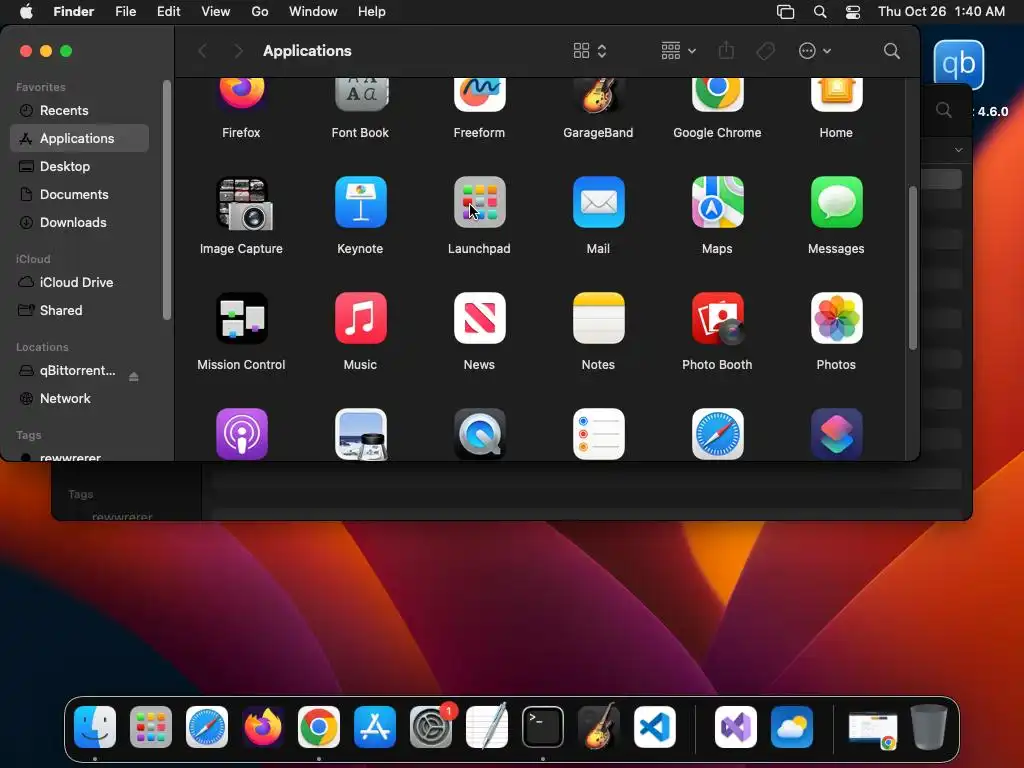
Task: Open the Go menu
Action: (260, 12)
